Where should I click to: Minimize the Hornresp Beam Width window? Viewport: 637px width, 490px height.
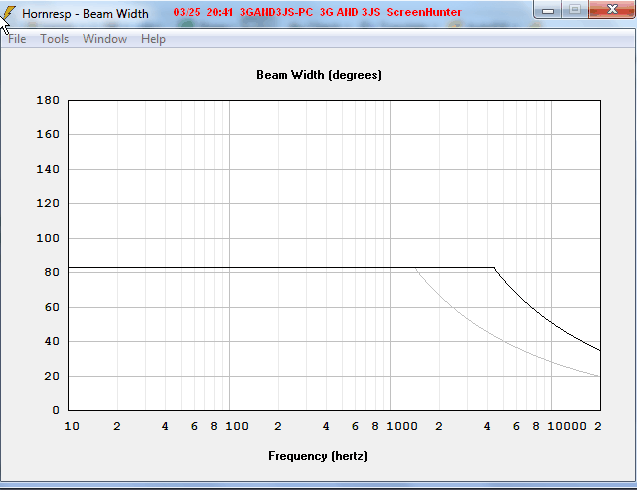click(x=548, y=10)
